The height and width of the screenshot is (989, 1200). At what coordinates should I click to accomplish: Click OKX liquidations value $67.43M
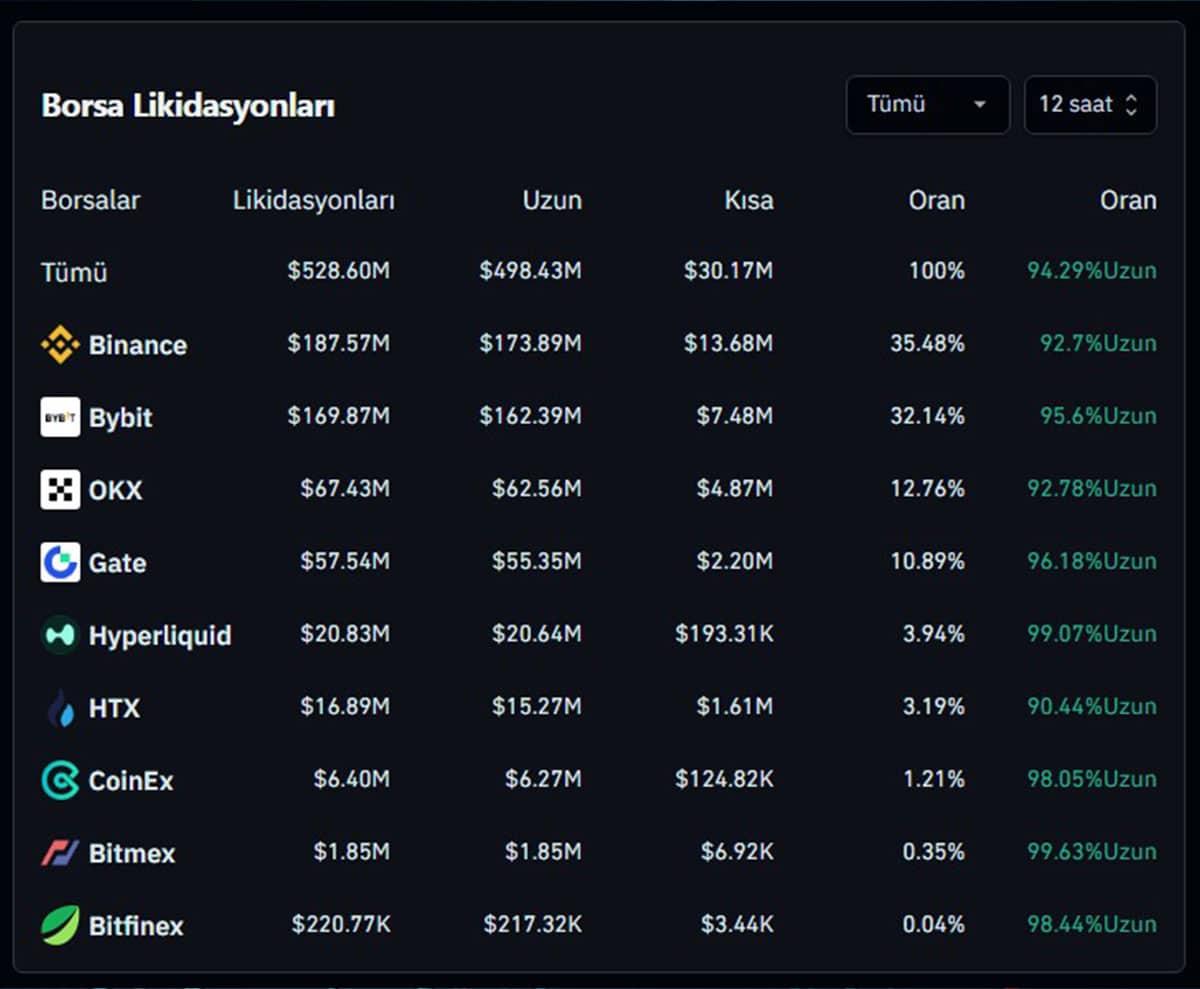[345, 489]
